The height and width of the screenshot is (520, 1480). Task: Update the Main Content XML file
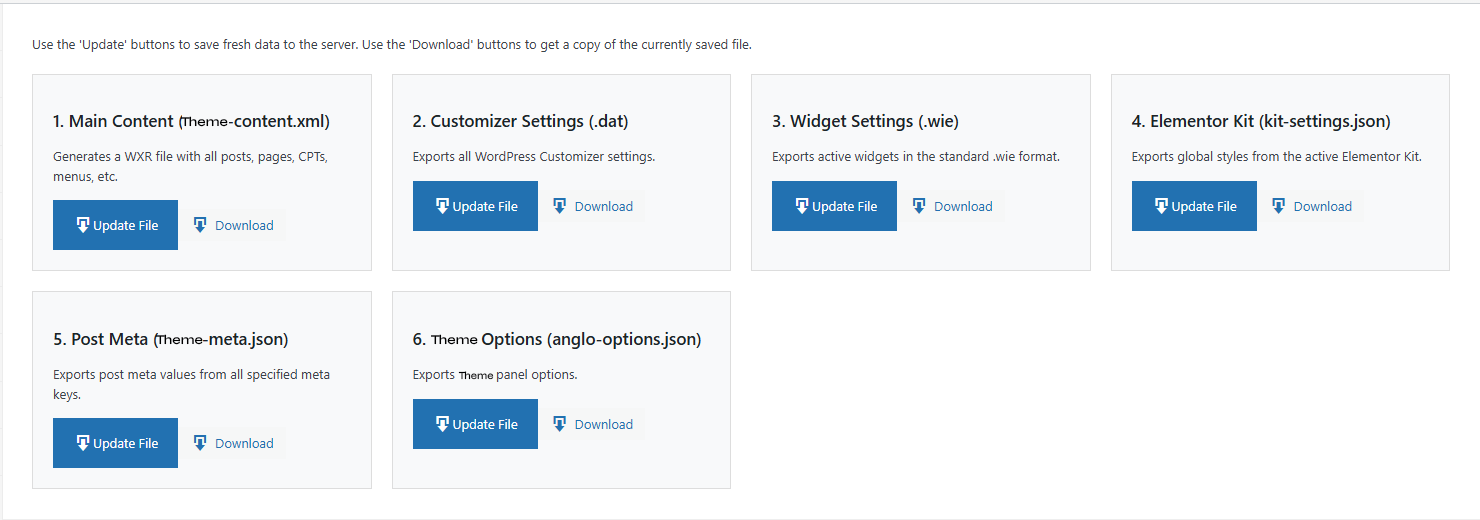pyautogui.click(x=115, y=225)
